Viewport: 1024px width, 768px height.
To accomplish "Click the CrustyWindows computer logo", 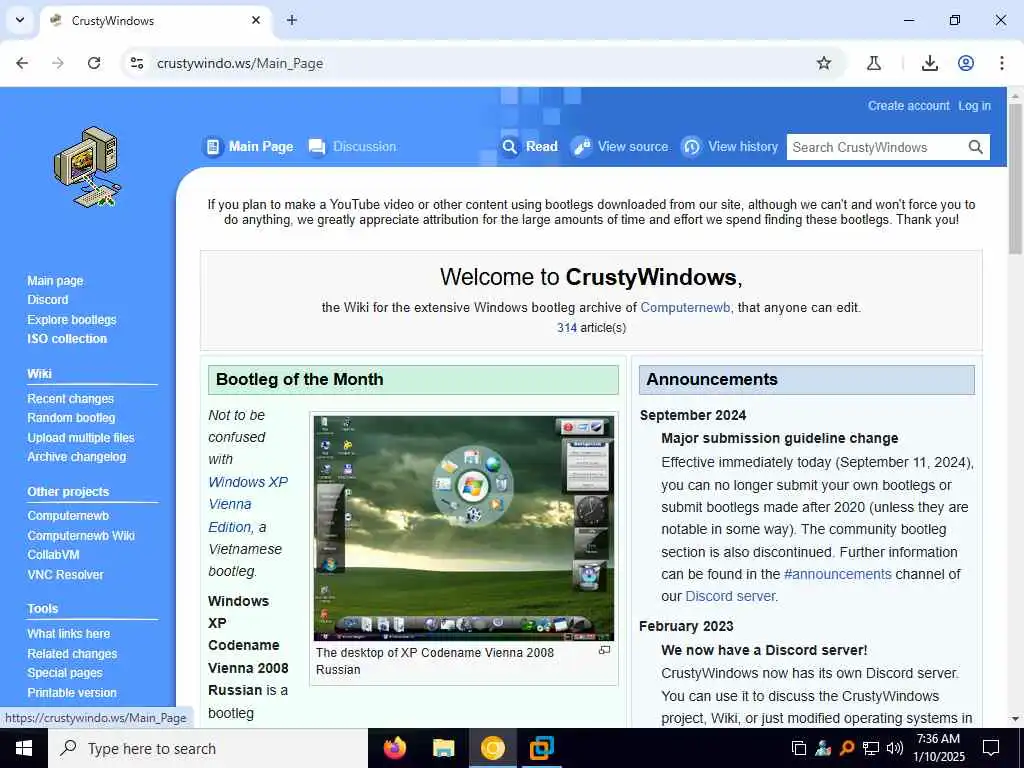I will 87,167.
